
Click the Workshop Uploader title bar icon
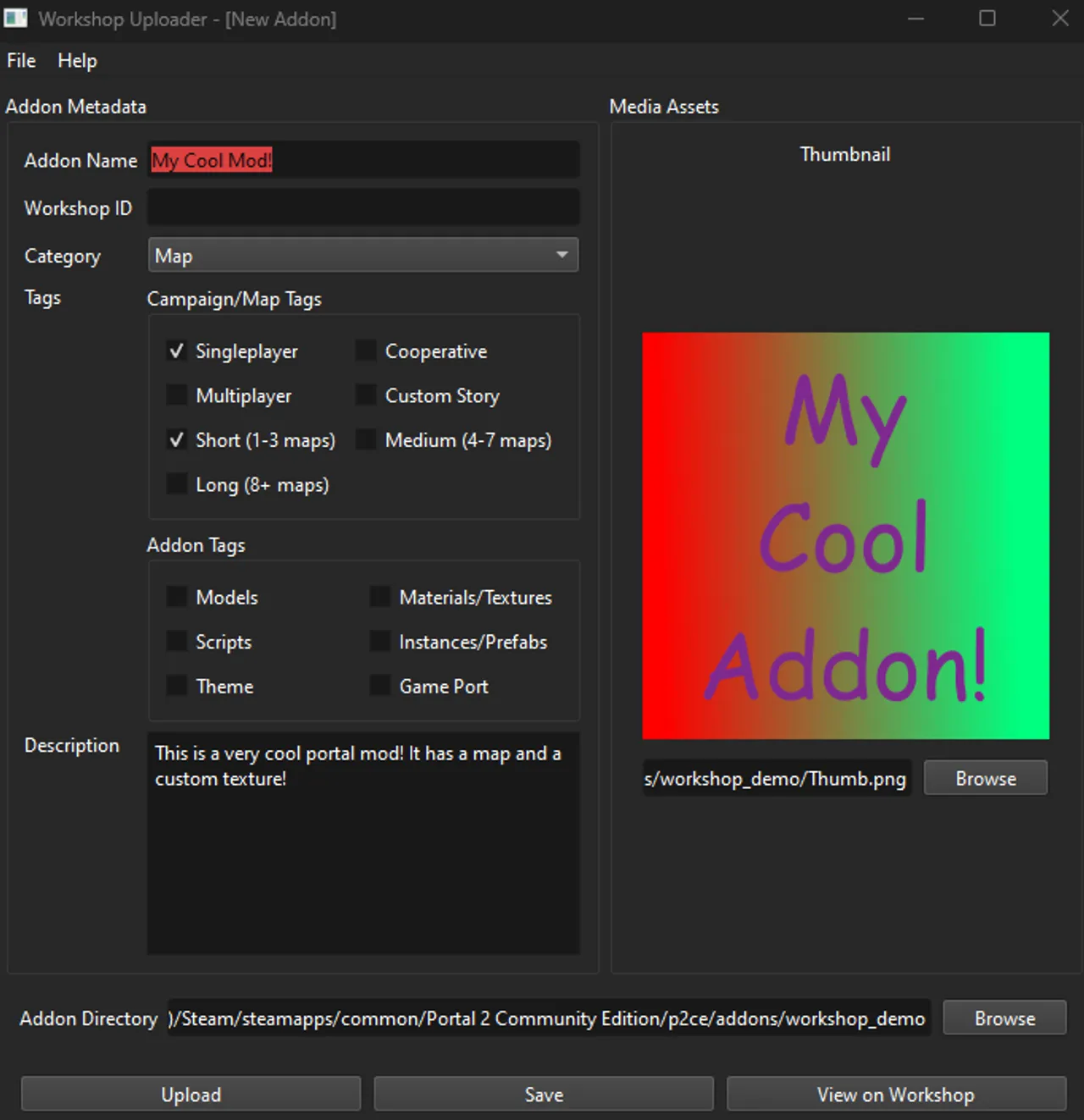[15, 17]
